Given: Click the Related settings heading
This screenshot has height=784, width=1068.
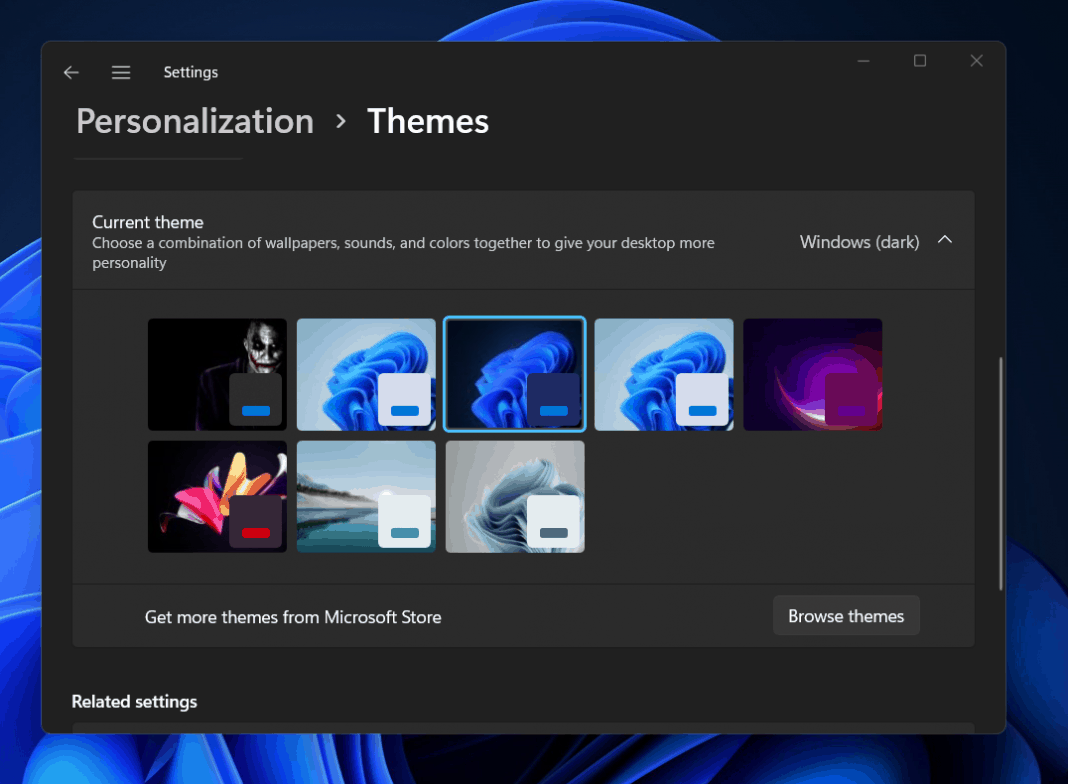Looking at the screenshot, I should [x=134, y=701].
